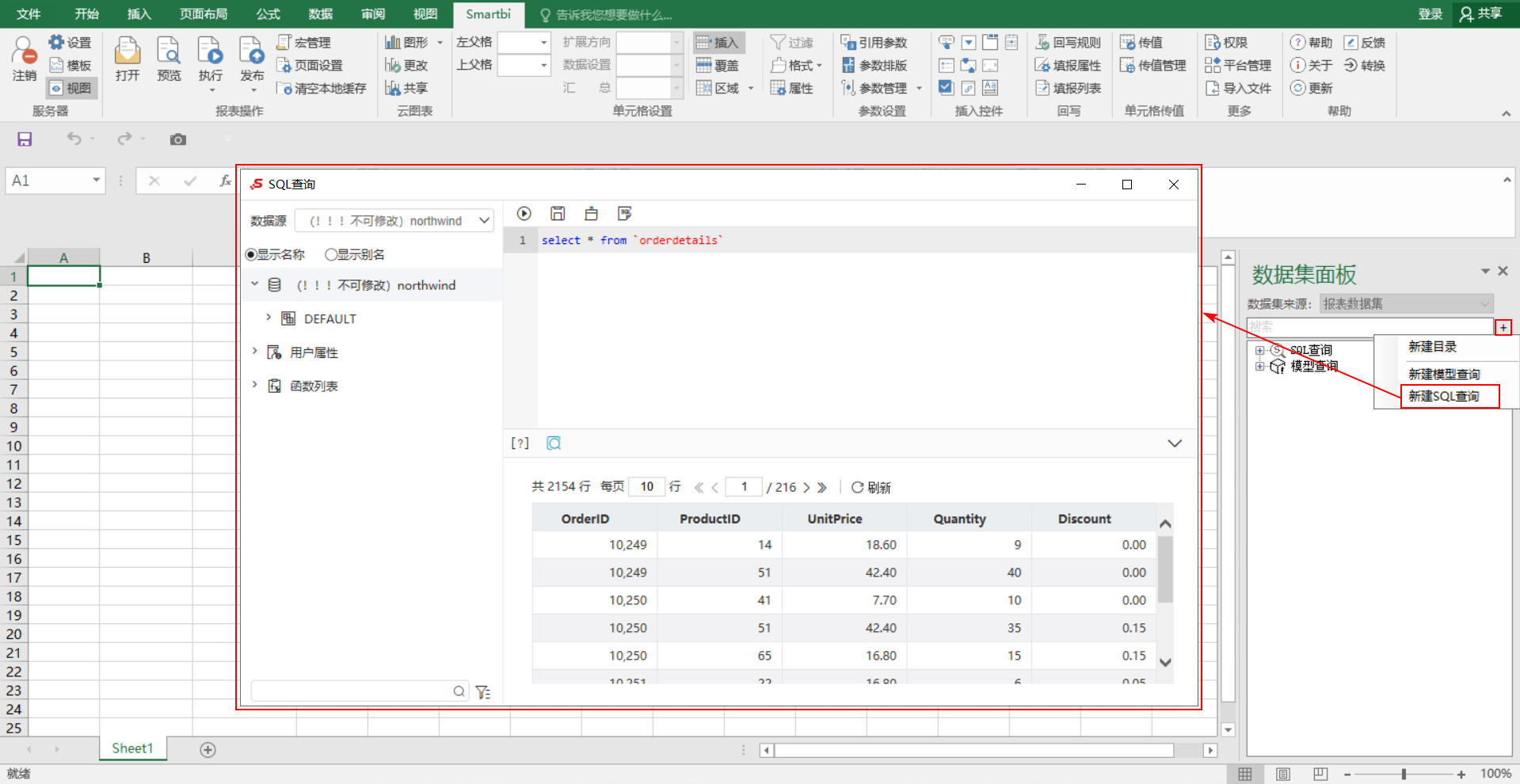The width and height of the screenshot is (1520, 784).
Task: Click zoom in plus on status bar
Action: click(x=1461, y=774)
